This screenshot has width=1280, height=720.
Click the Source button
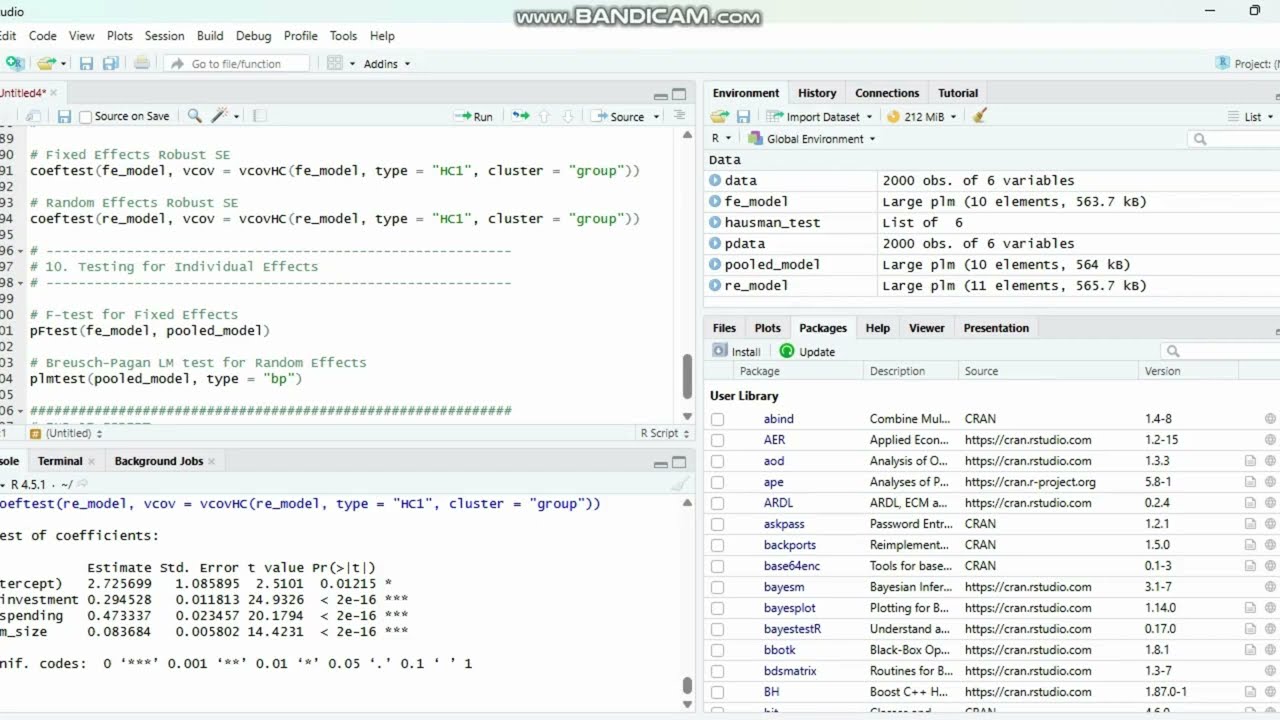pos(618,116)
